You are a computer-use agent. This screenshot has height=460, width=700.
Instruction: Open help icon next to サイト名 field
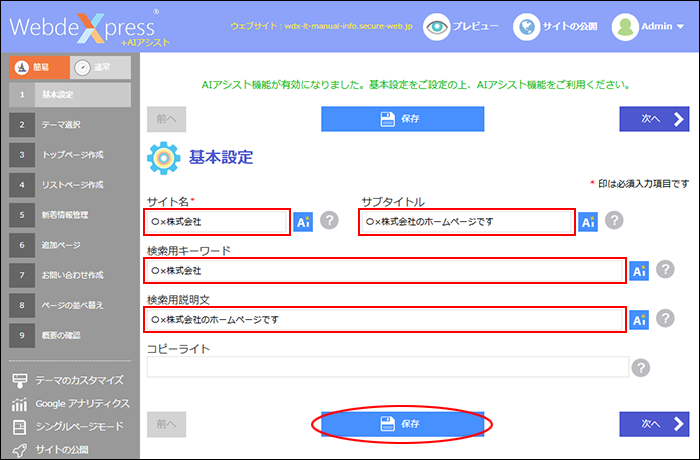click(x=330, y=222)
